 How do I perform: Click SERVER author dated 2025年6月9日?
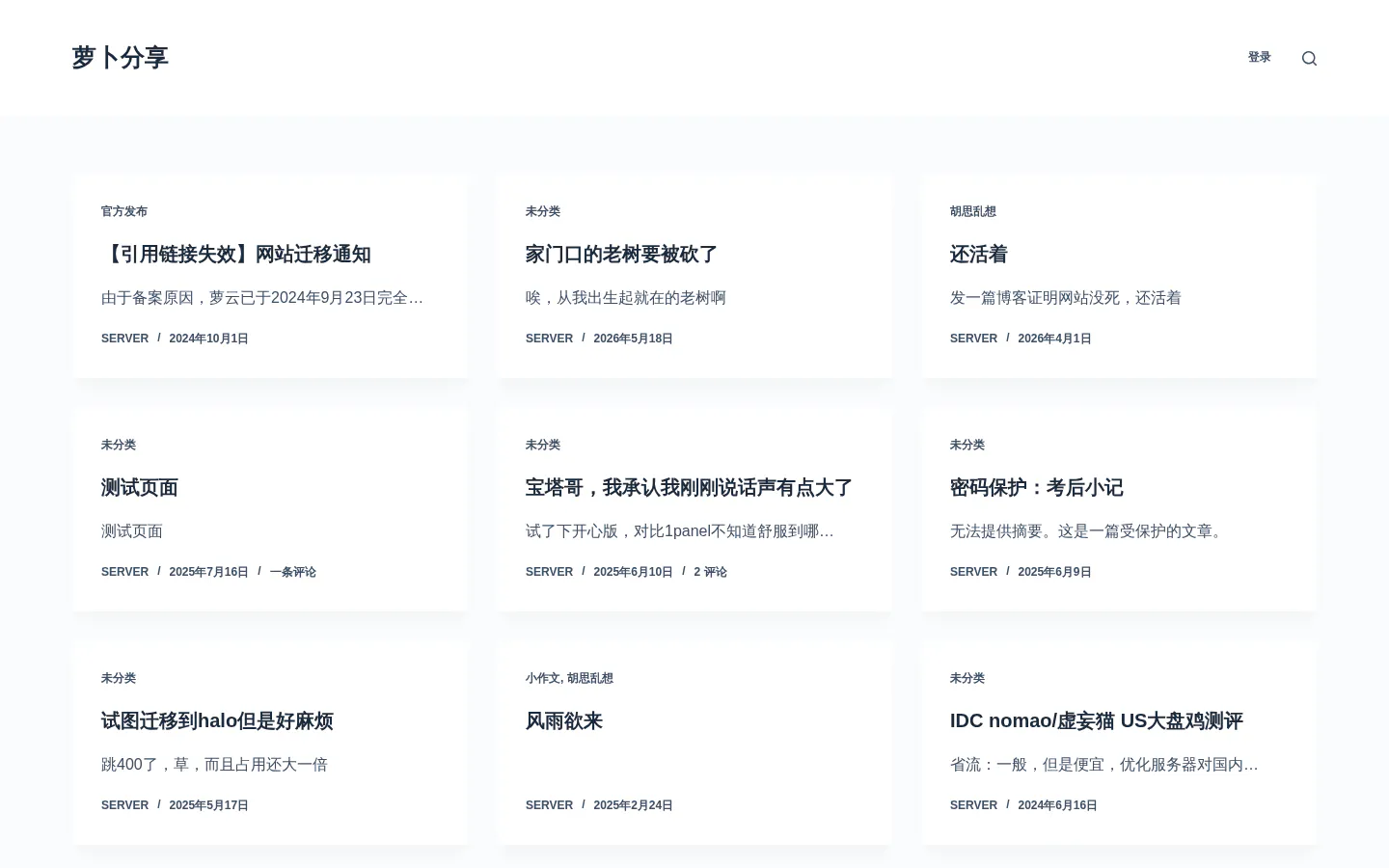tap(974, 572)
